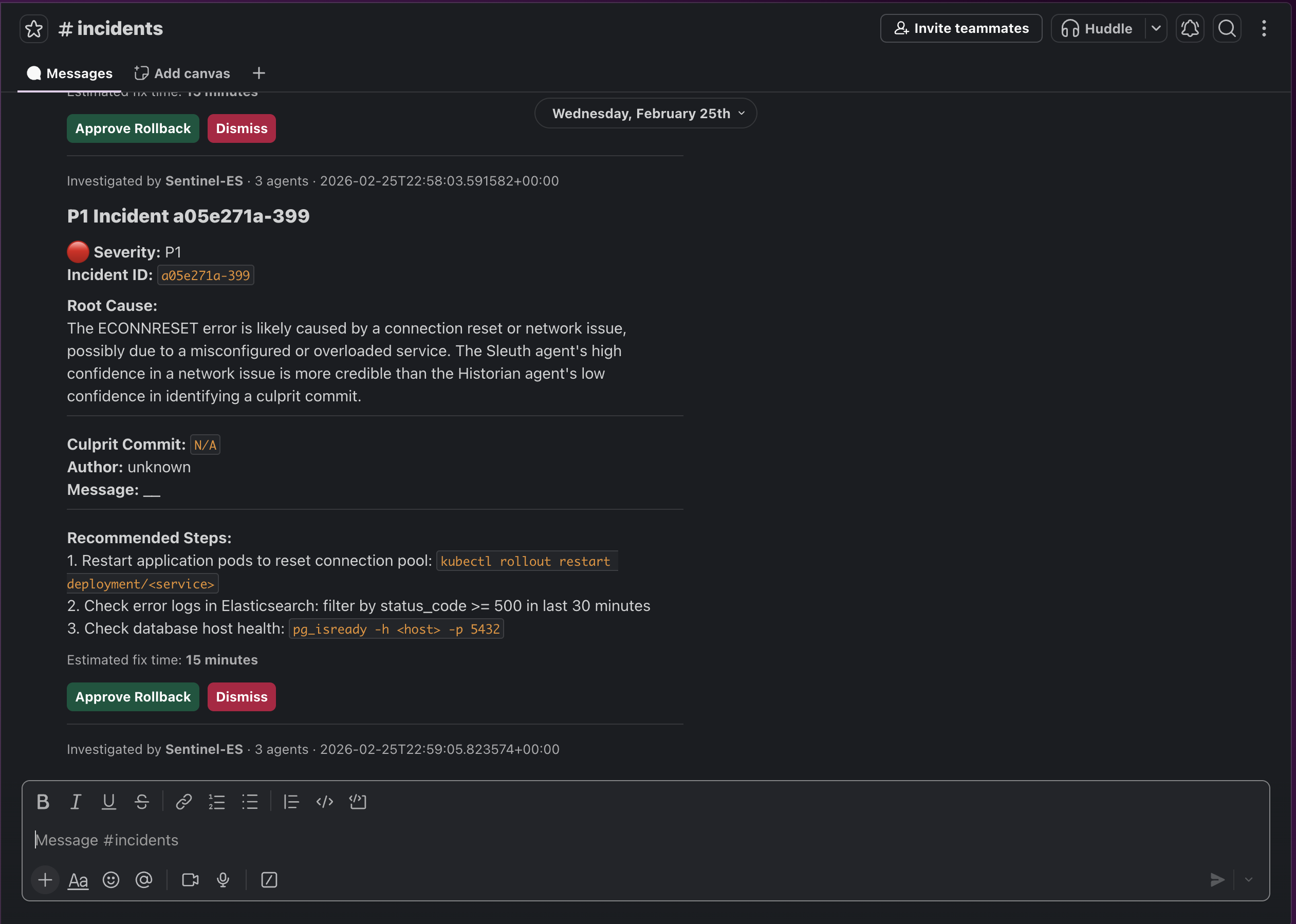Approve Rollback for incident a05e271a-399

(133, 697)
